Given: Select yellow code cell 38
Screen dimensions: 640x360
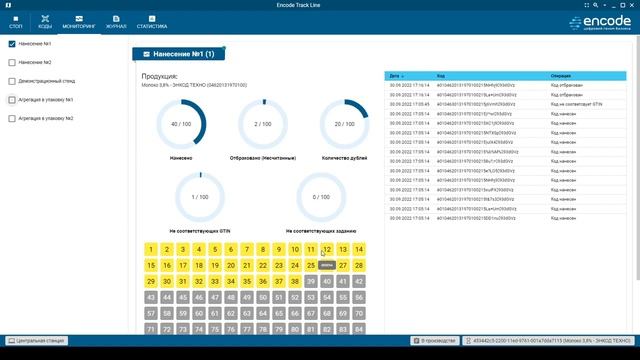Looking at the screenshot, I should click(x=295, y=281).
